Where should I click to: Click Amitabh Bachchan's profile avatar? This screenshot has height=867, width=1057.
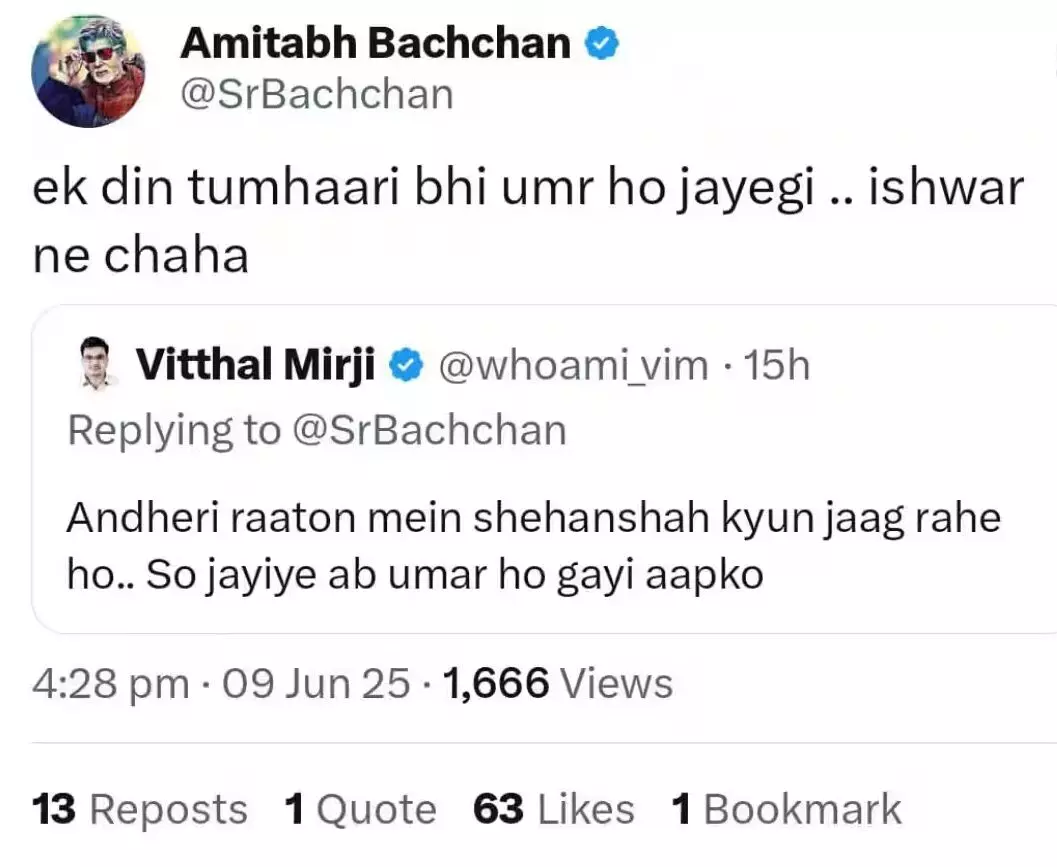[x=88, y=71]
